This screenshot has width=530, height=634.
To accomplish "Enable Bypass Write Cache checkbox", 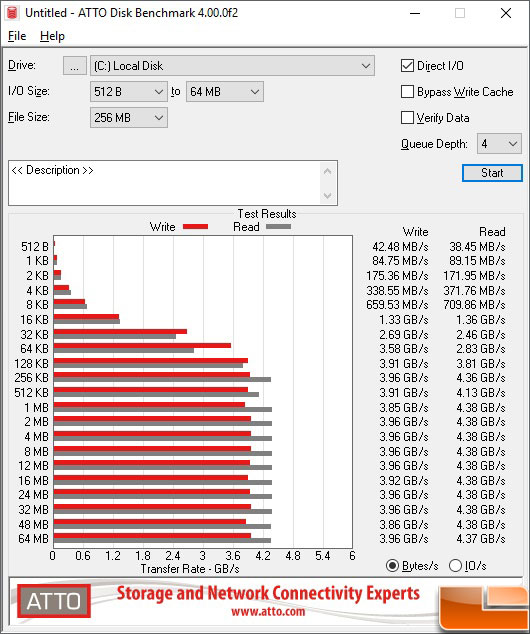I will click(x=407, y=92).
